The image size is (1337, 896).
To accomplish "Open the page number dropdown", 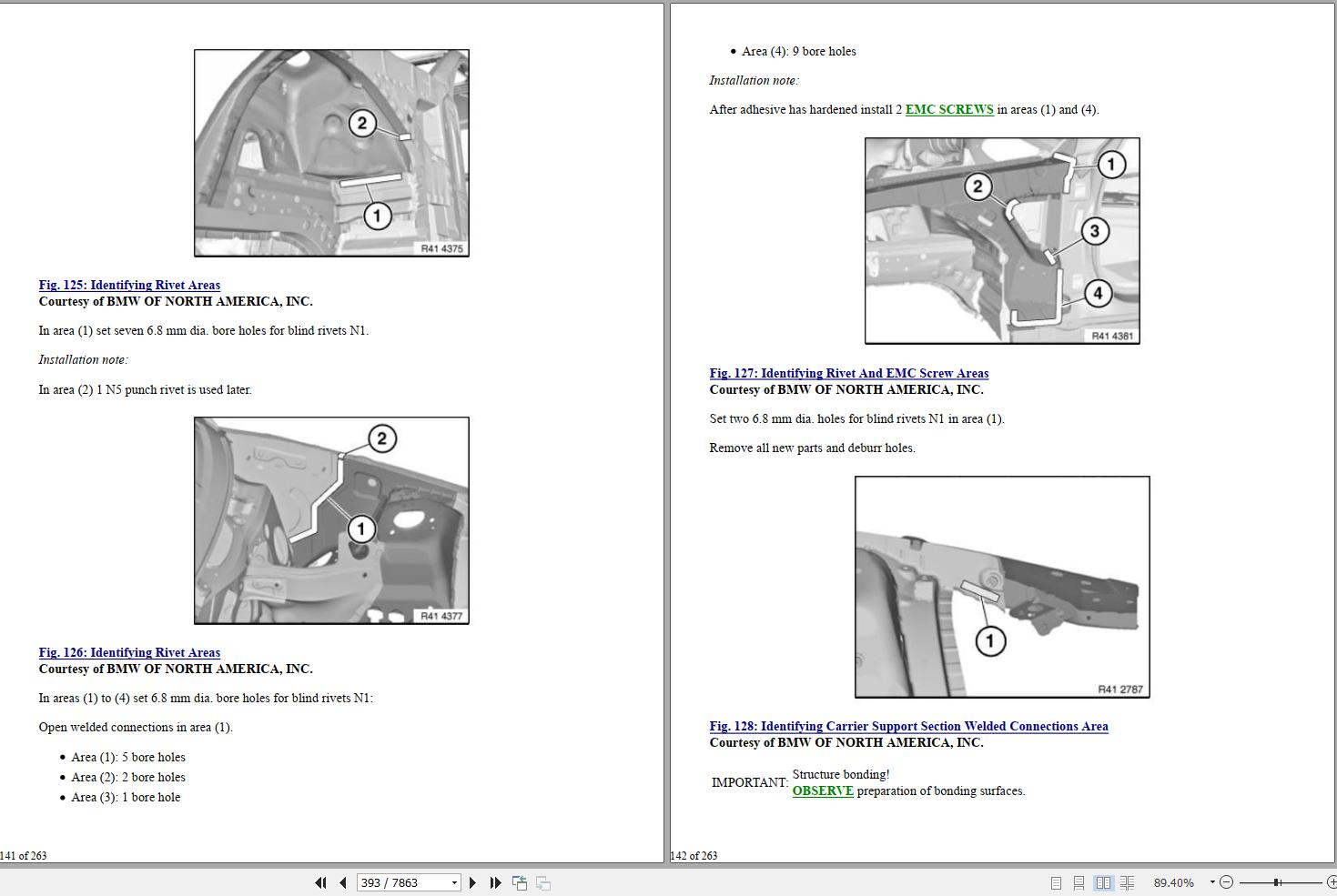I will 454,882.
